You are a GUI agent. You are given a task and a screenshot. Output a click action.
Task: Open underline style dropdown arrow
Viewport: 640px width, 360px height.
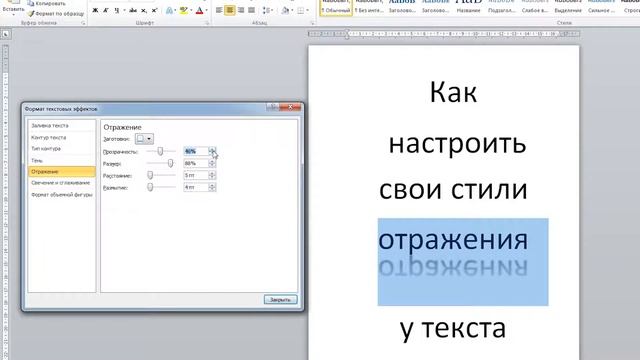click(x=123, y=10)
